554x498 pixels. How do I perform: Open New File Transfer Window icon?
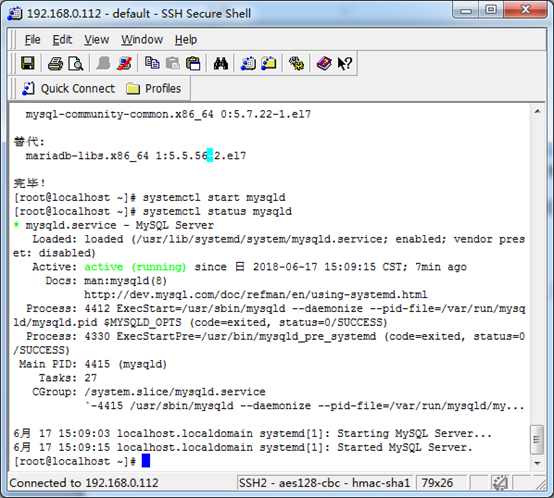pyautogui.click(x=269, y=64)
